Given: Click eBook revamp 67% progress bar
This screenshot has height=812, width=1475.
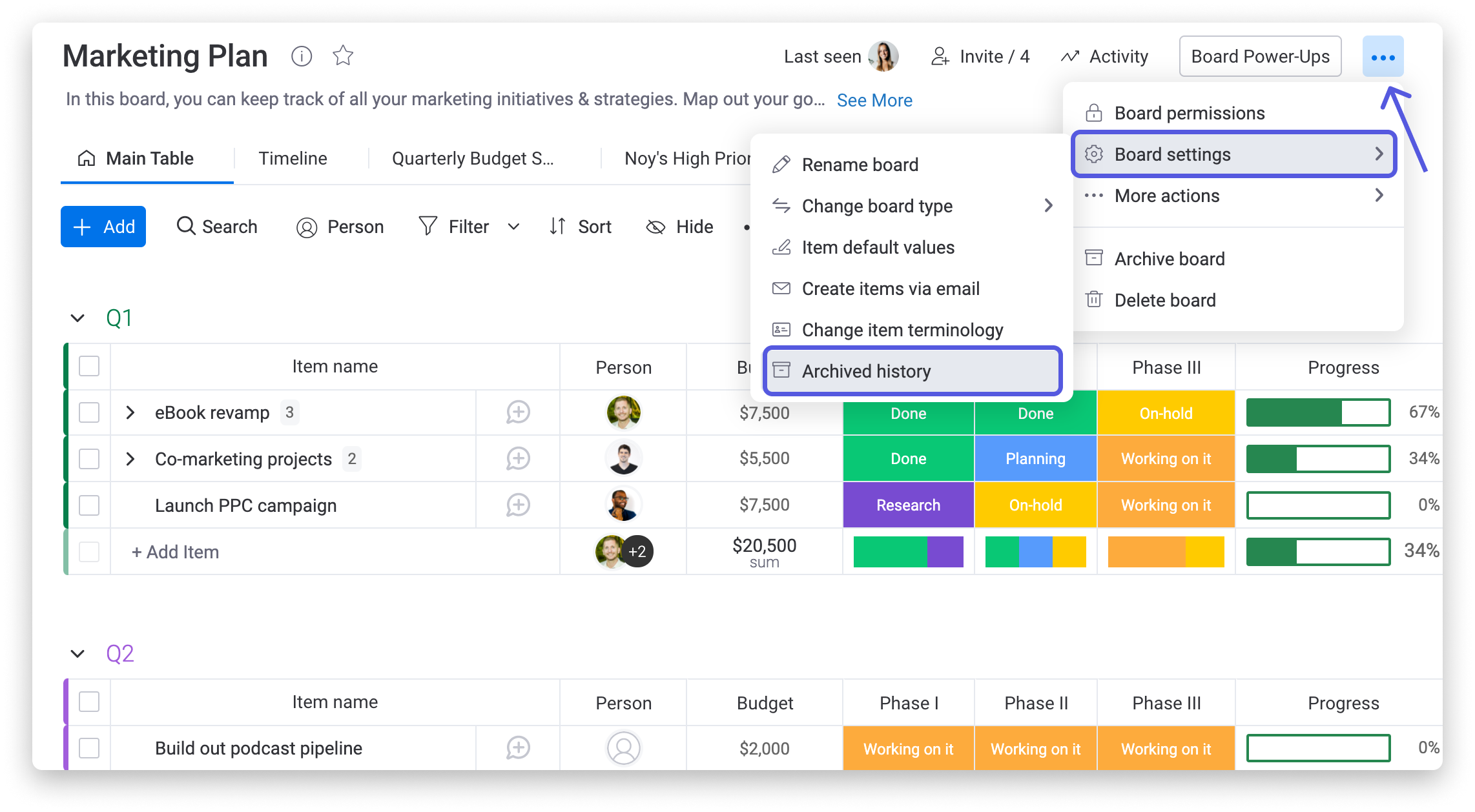Looking at the screenshot, I should [1318, 412].
